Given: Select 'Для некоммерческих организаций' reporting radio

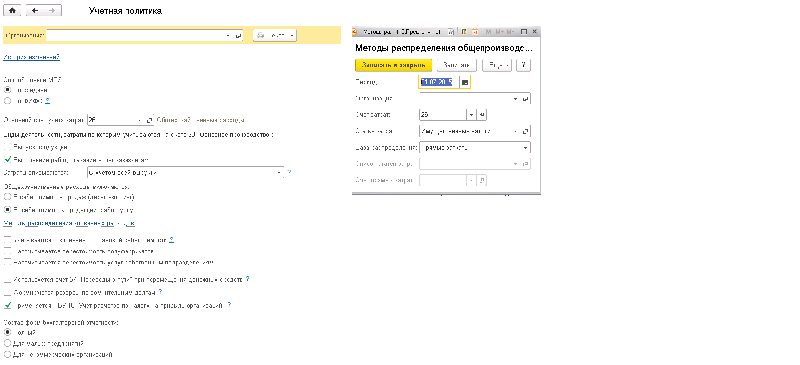Looking at the screenshot, I should pos(7,354).
